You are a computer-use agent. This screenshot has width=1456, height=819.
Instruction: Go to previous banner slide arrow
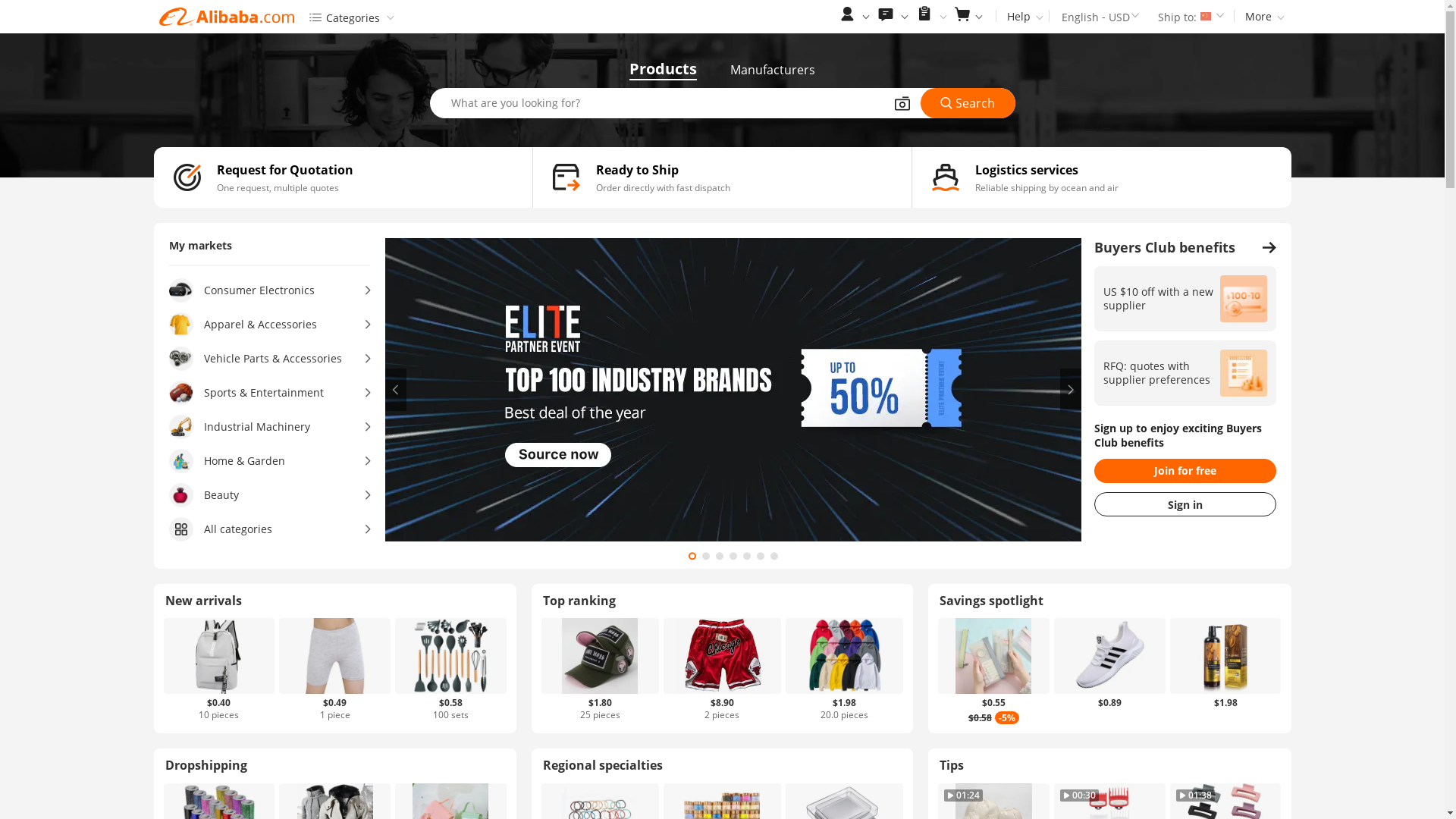point(396,390)
